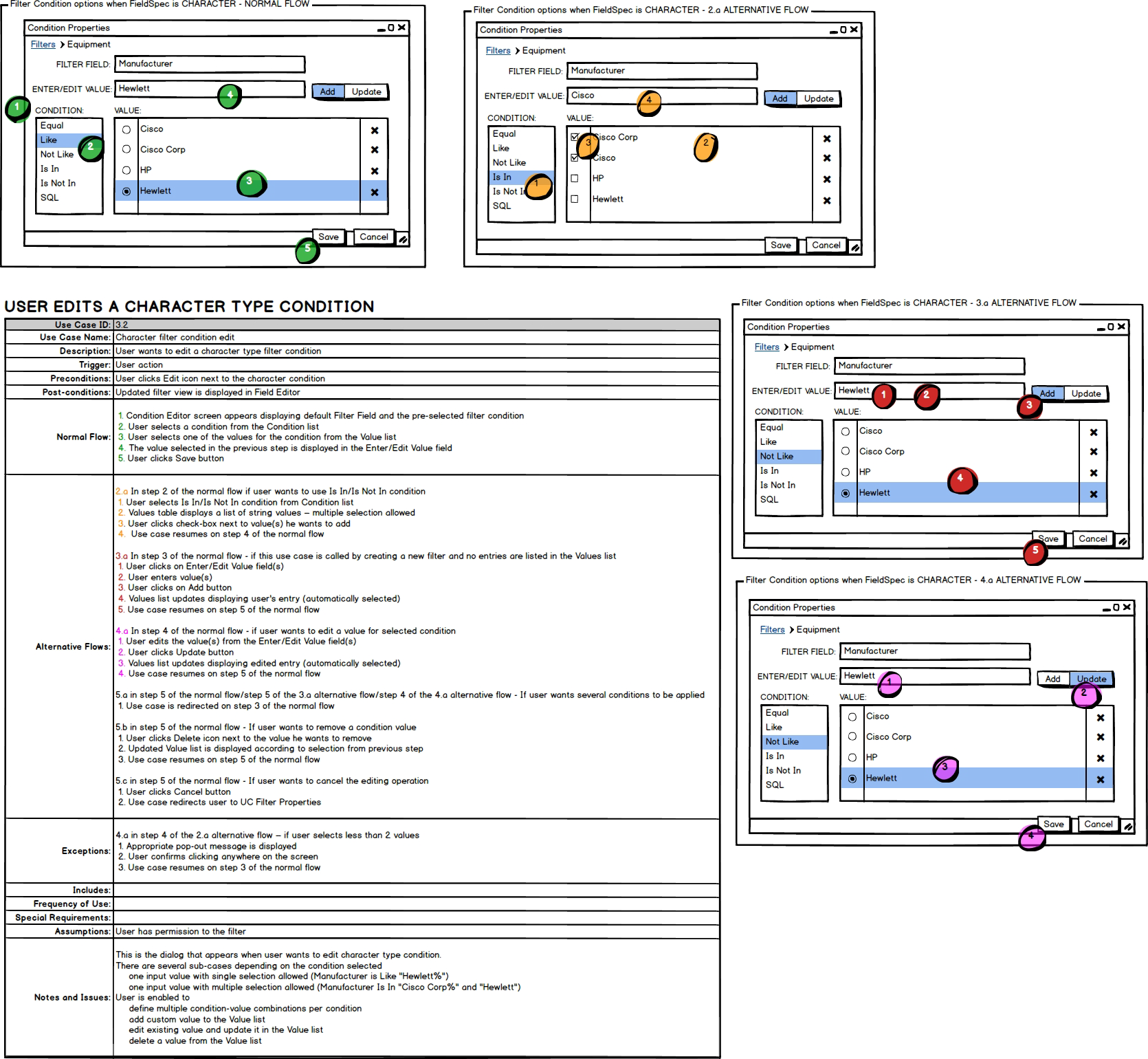Click Update button in 2.a flow dialog
1148x1059 pixels.
819,98
